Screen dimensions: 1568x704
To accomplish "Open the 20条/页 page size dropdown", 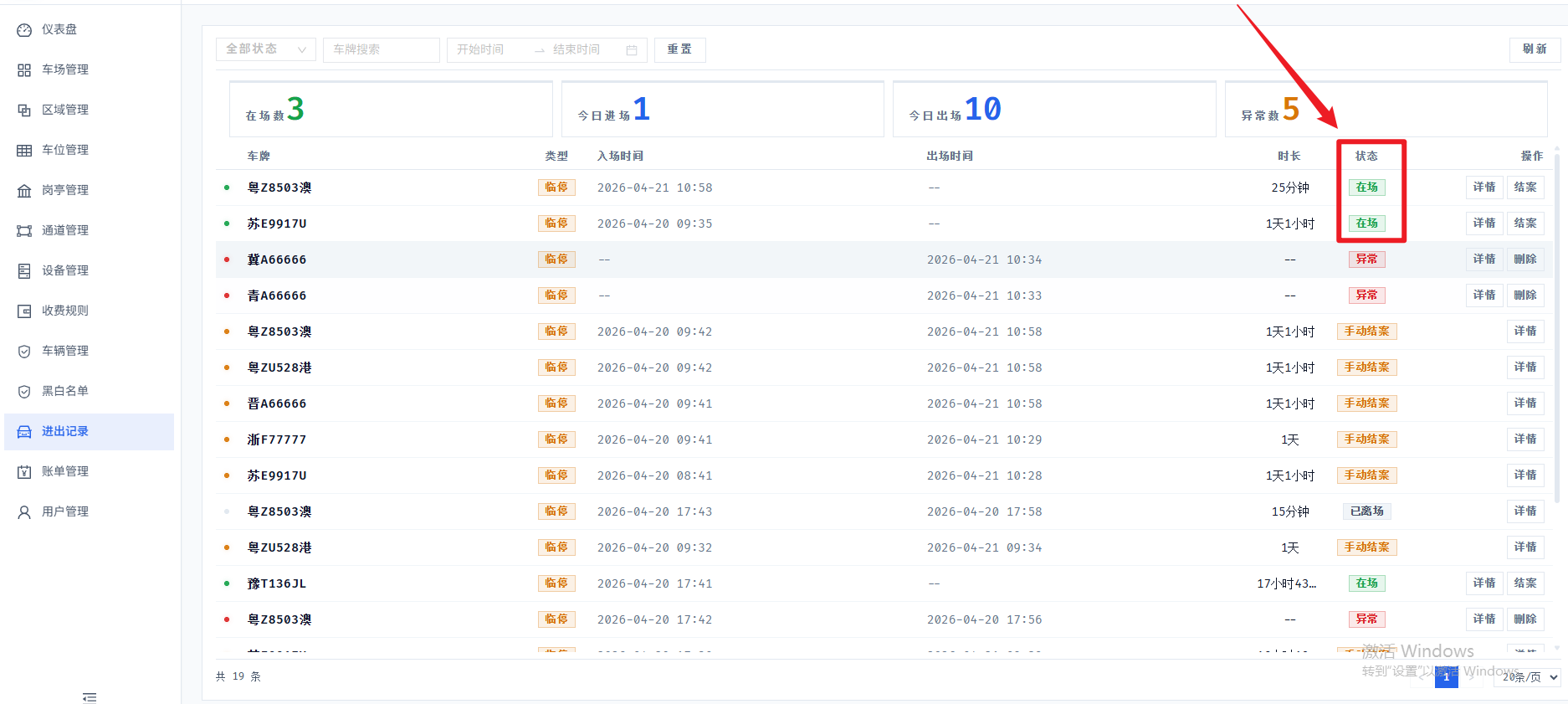I will click(1528, 677).
